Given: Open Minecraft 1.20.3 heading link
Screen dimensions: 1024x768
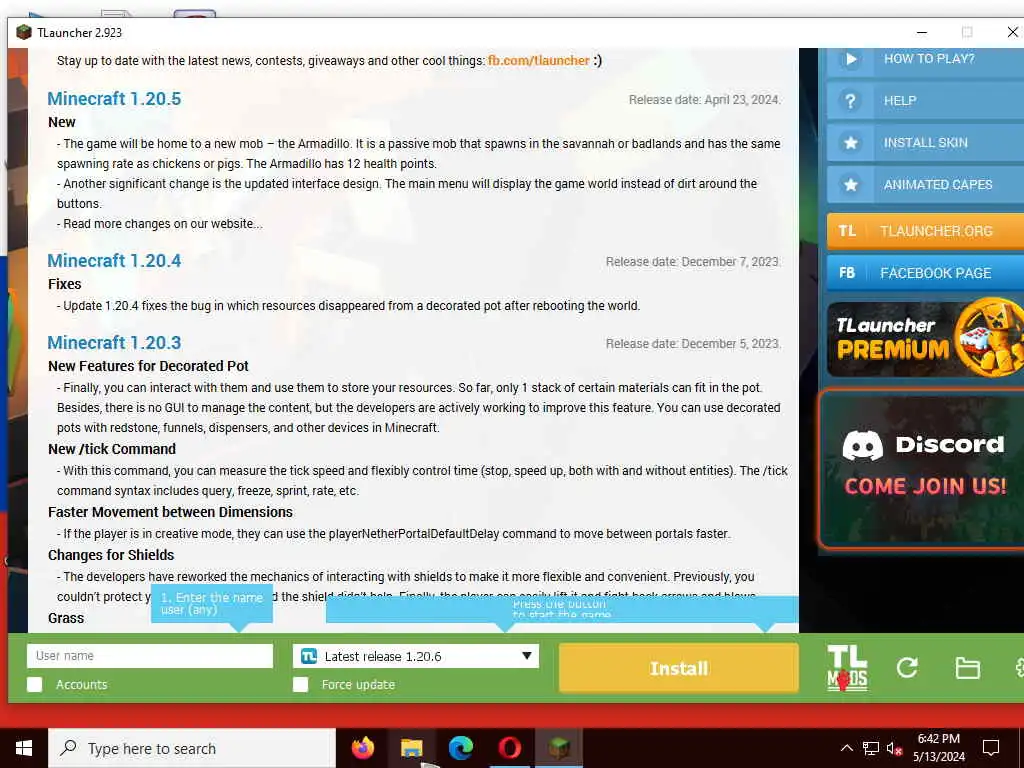Looking at the screenshot, I should [x=114, y=343].
